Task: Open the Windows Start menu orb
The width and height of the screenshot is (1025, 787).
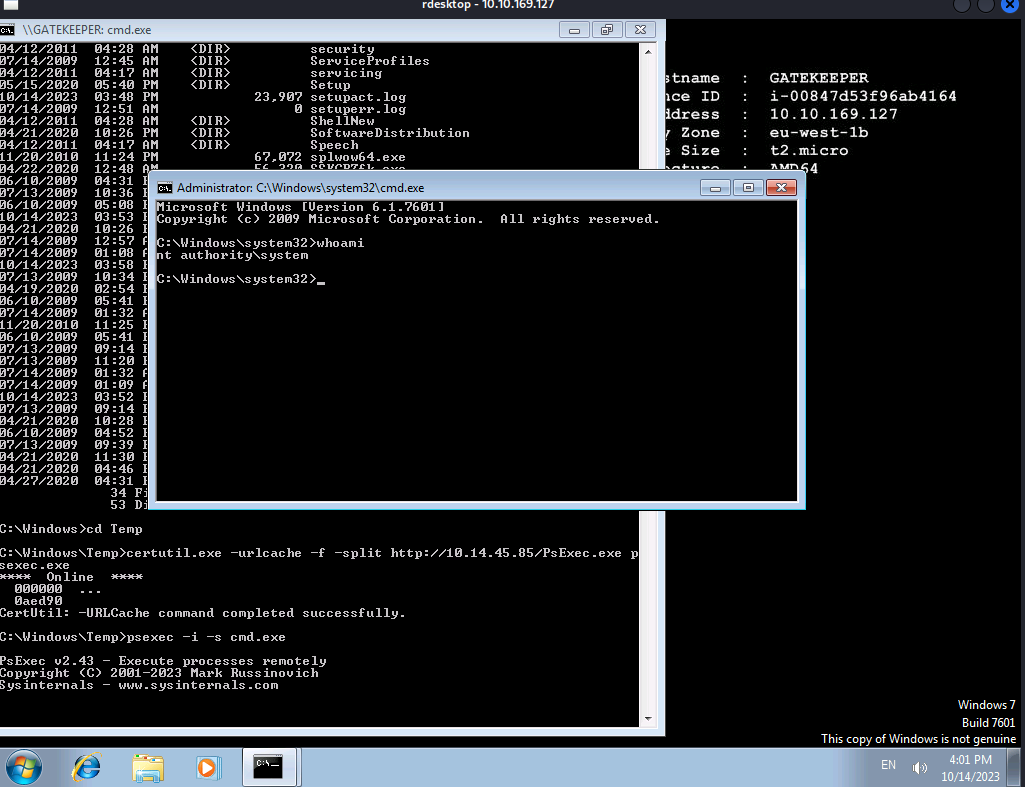Action: click(24, 767)
